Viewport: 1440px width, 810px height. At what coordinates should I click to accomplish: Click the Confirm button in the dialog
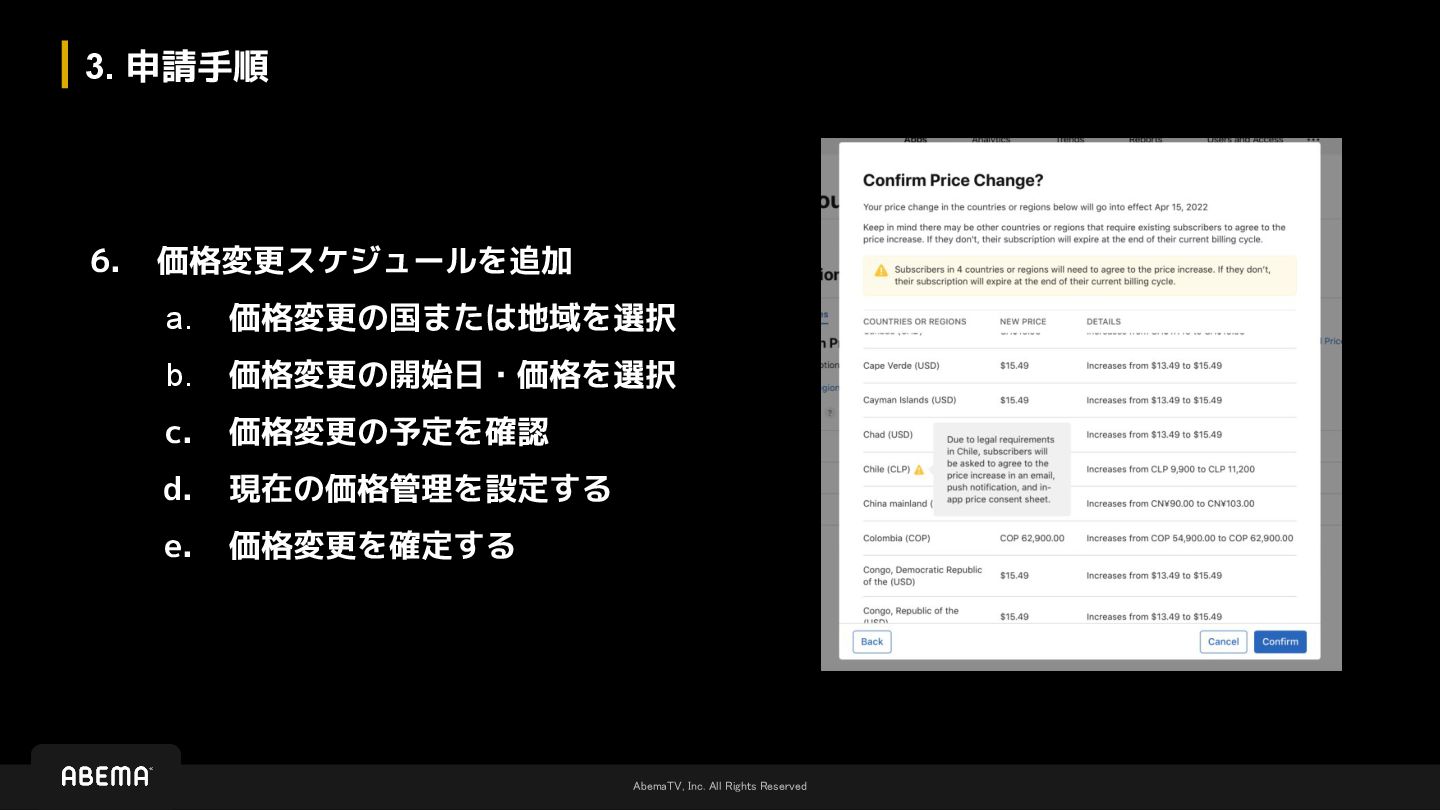click(x=1280, y=642)
